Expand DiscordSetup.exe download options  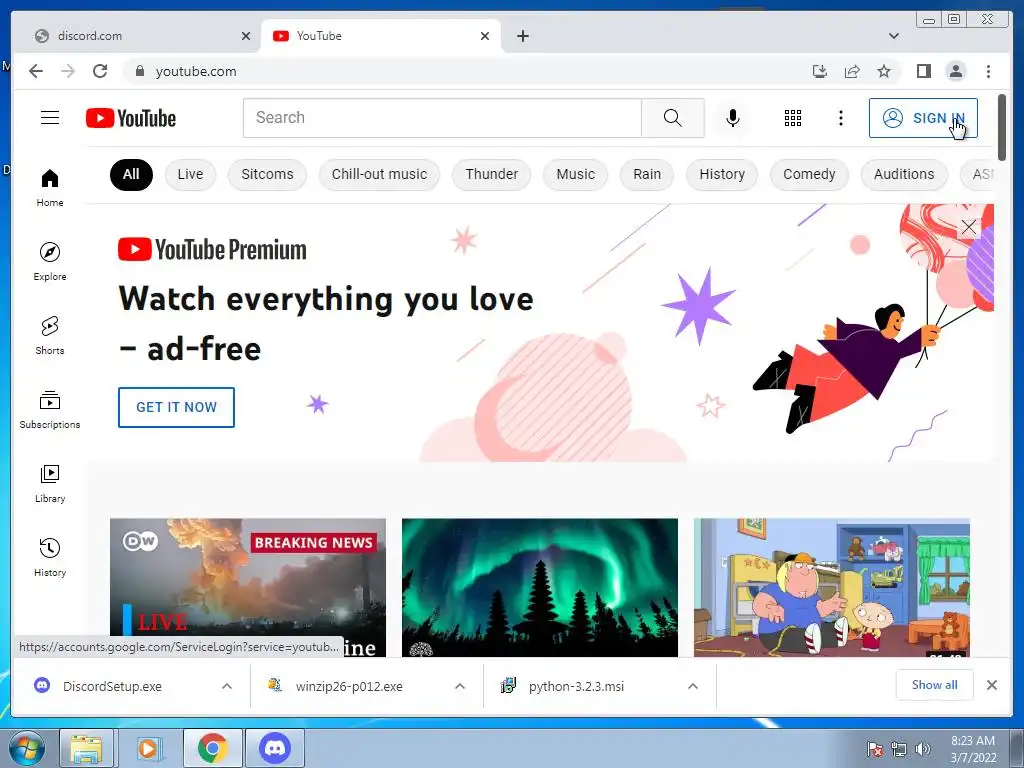point(227,686)
